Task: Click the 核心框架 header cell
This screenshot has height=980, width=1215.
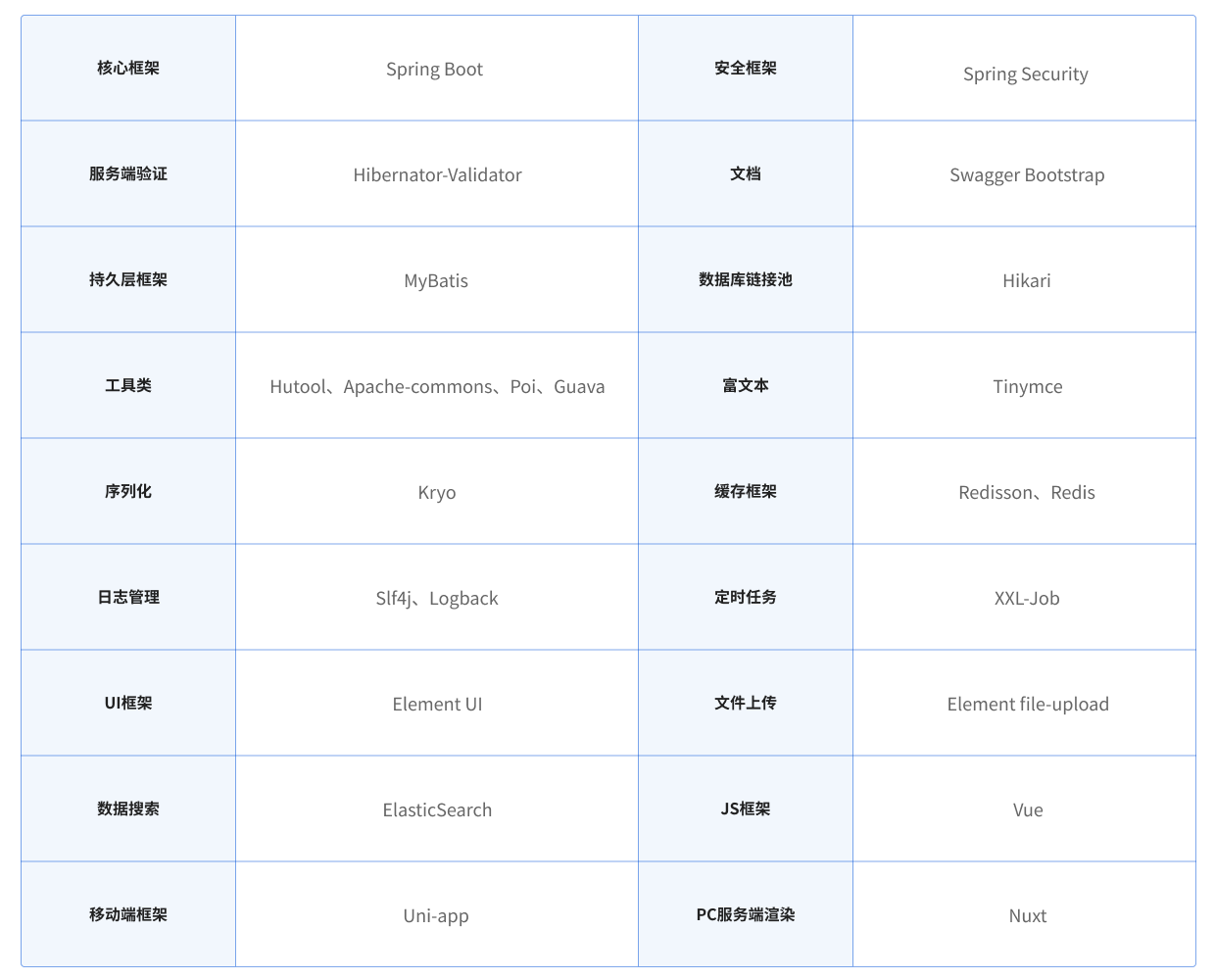Action: pyautogui.click(x=127, y=69)
